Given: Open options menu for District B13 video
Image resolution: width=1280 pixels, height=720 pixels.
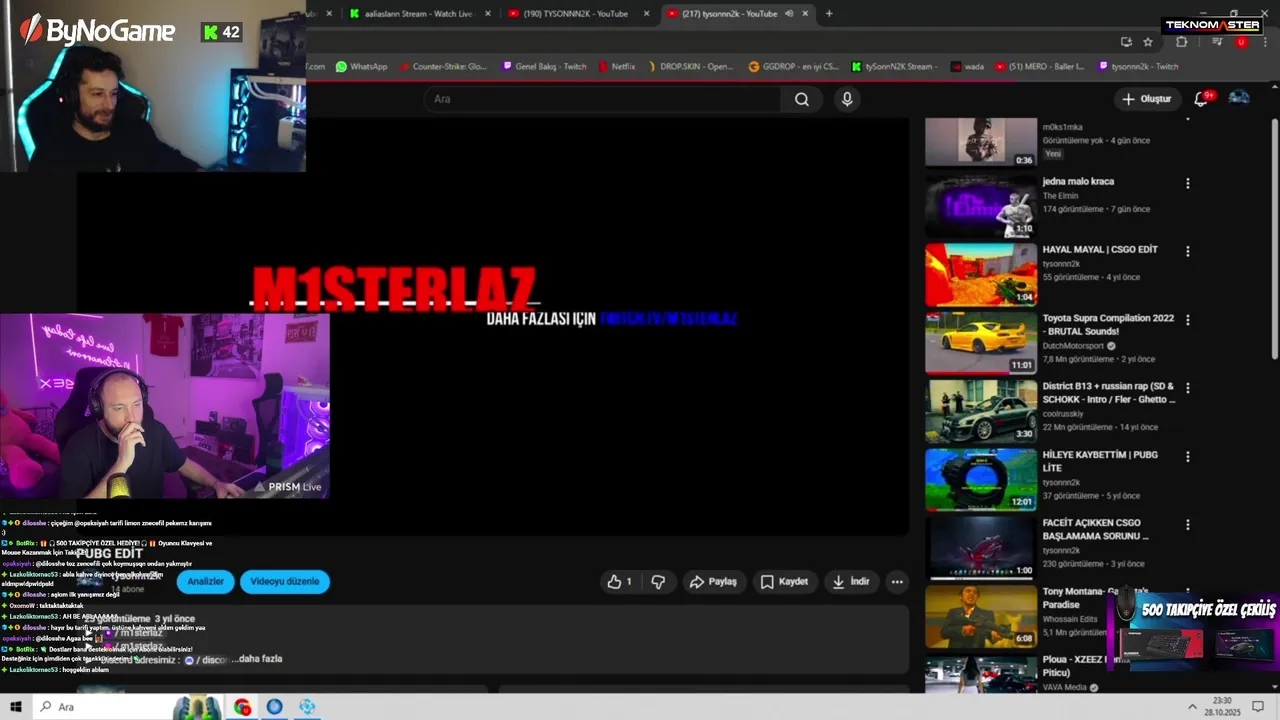Looking at the screenshot, I should [x=1188, y=388].
